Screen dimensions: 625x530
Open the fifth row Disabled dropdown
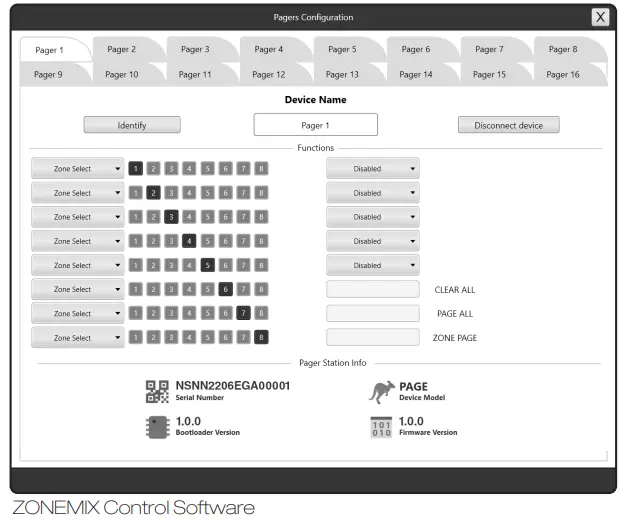[372, 266]
